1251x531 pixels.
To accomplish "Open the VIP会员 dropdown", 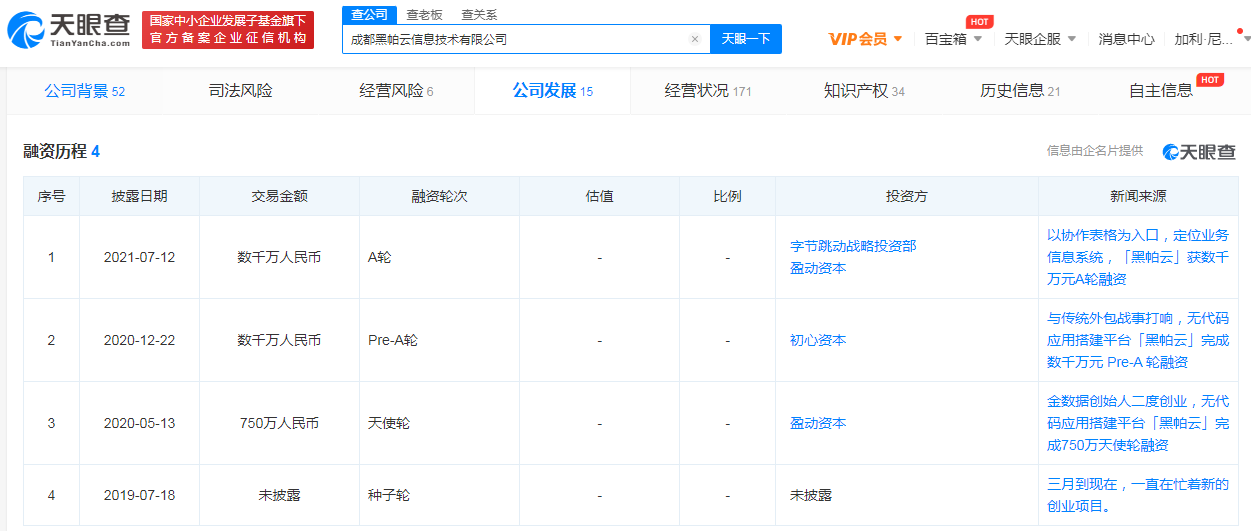I will click(866, 39).
